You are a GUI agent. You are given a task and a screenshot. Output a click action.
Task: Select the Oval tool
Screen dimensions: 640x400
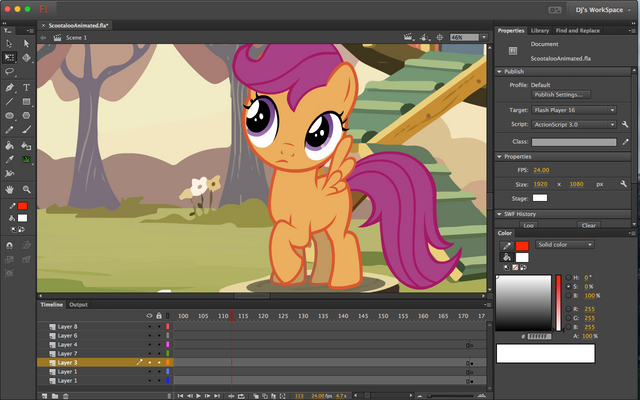(9, 116)
